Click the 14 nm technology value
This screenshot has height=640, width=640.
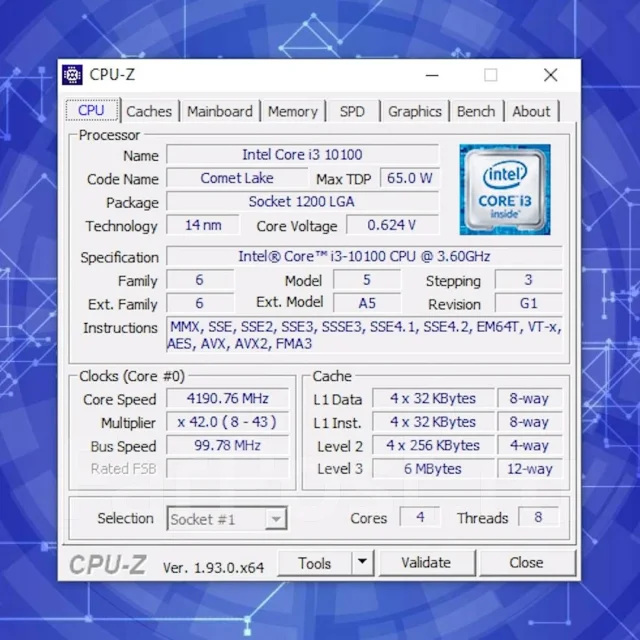203,225
